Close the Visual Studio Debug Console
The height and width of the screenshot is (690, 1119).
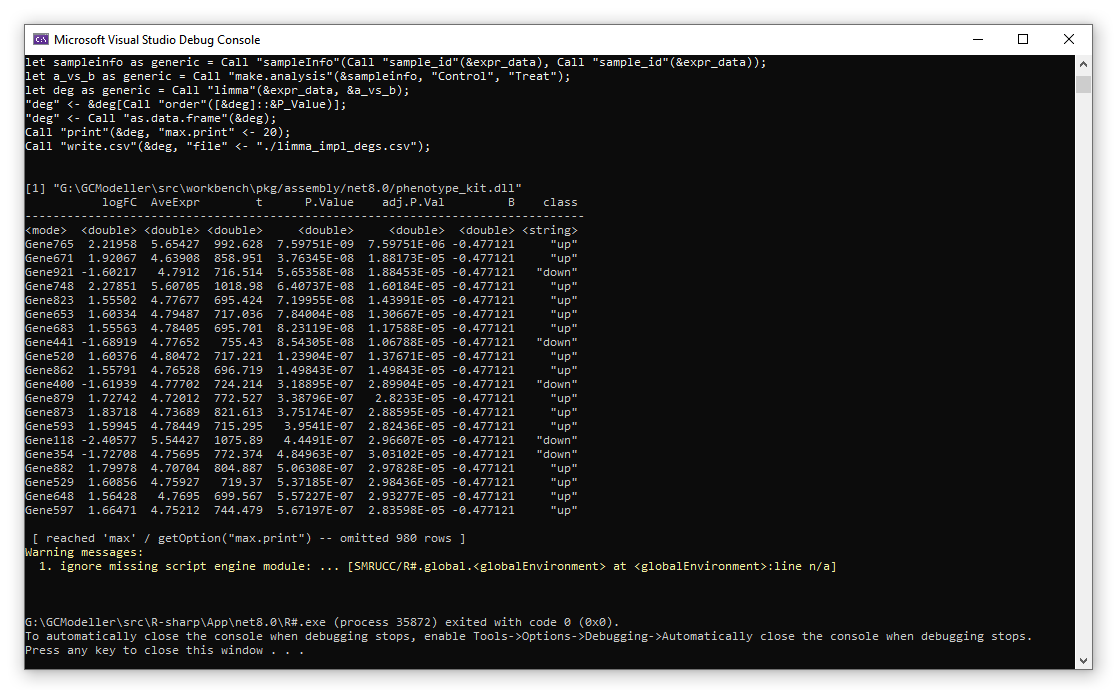point(1068,40)
